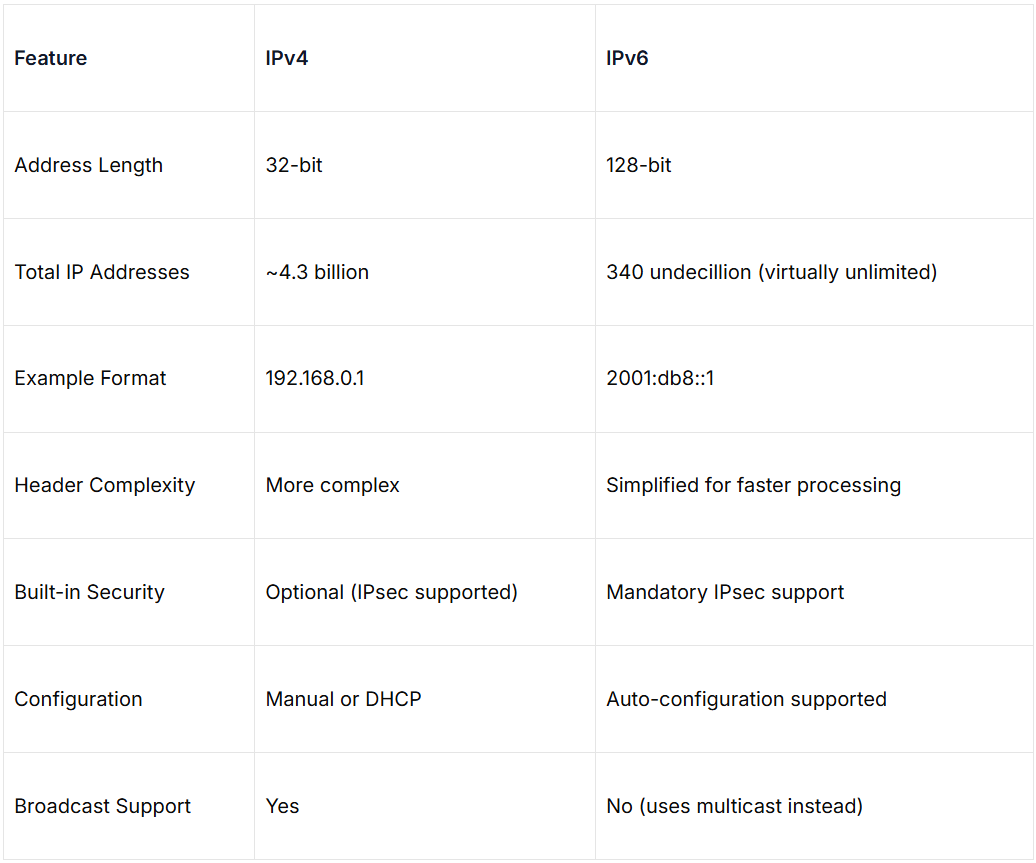Viewport: 1036px width, 863px height.
Task: Click the Optional (IPsec supported) cell
Action: coord(392,592)
